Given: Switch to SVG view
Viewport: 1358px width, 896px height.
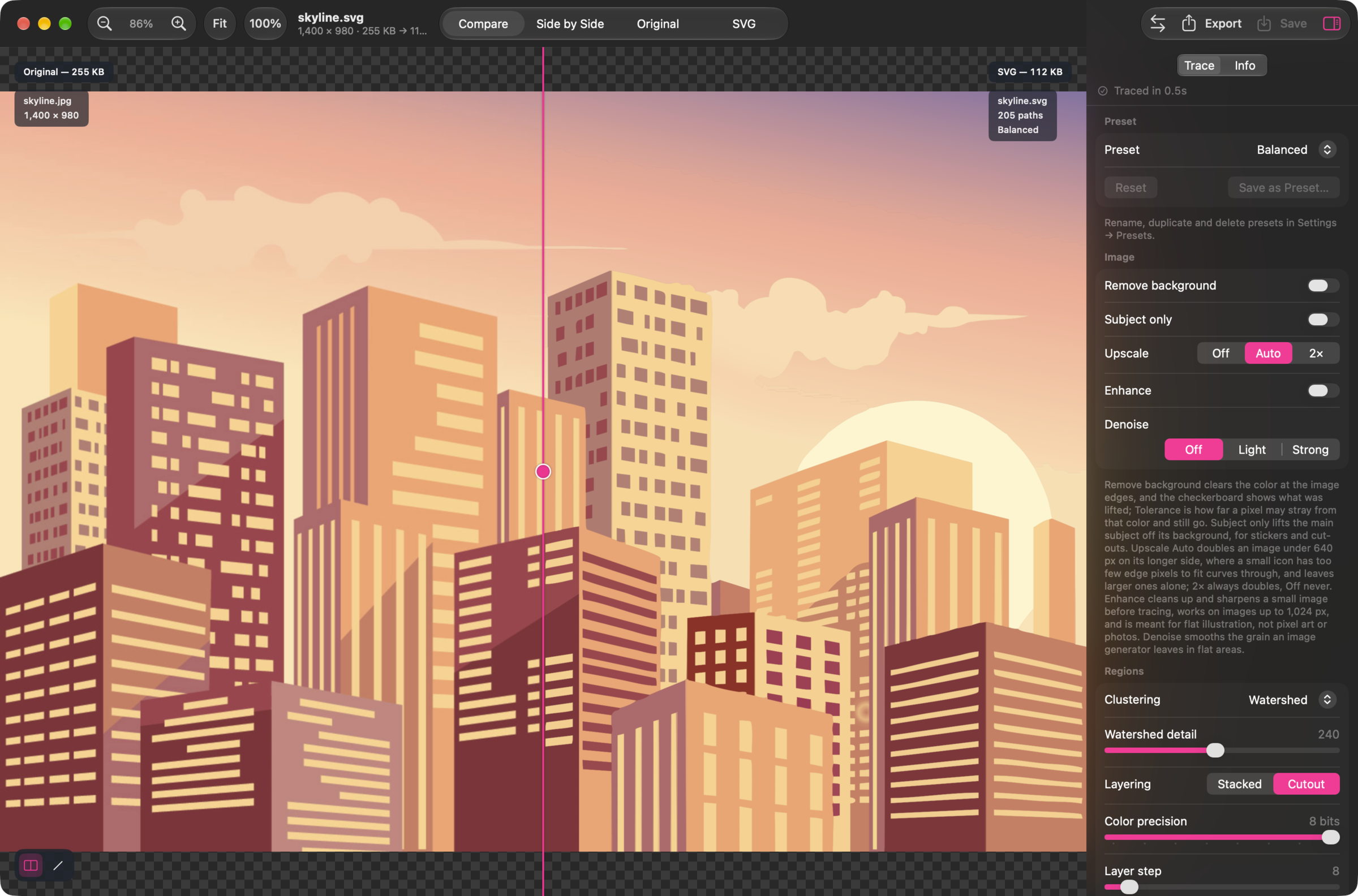Looking at the screenshot, I should click(744, 24).
